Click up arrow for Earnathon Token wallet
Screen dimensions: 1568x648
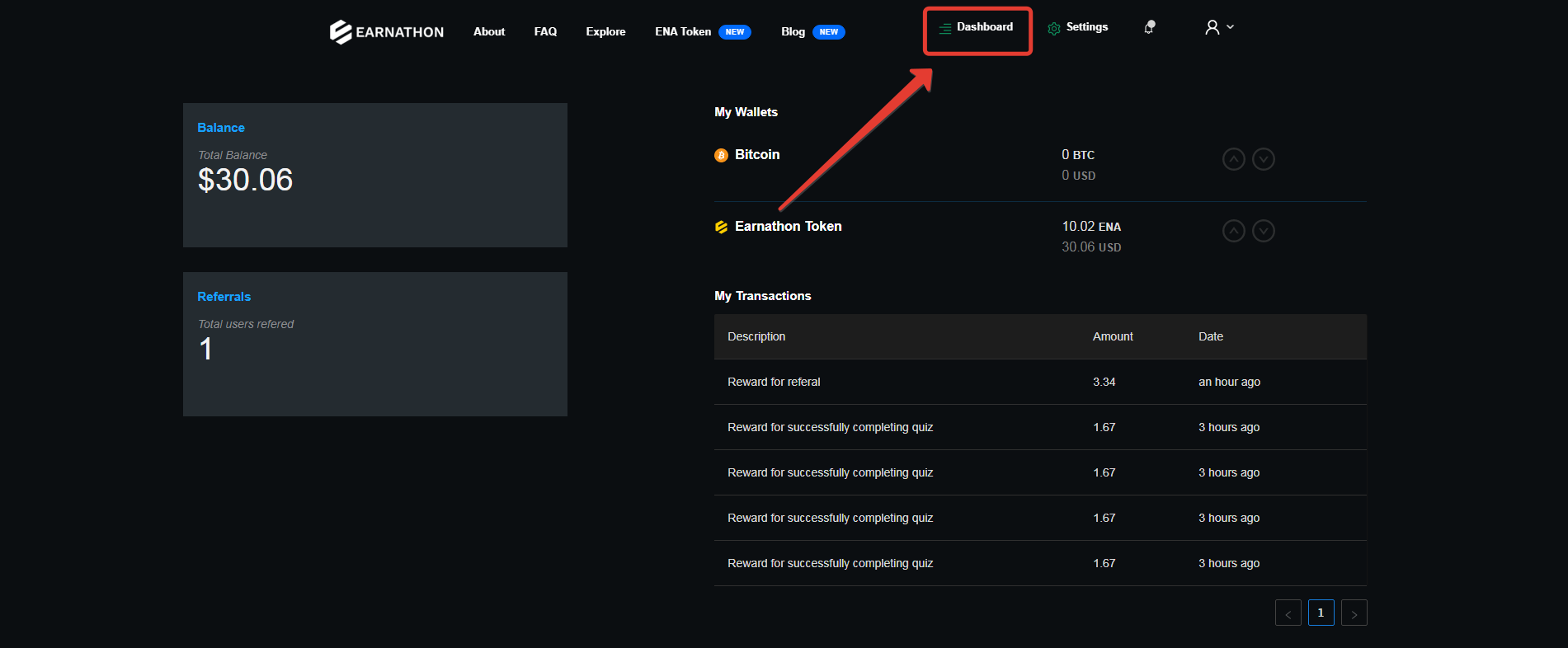click(1233, 231)
